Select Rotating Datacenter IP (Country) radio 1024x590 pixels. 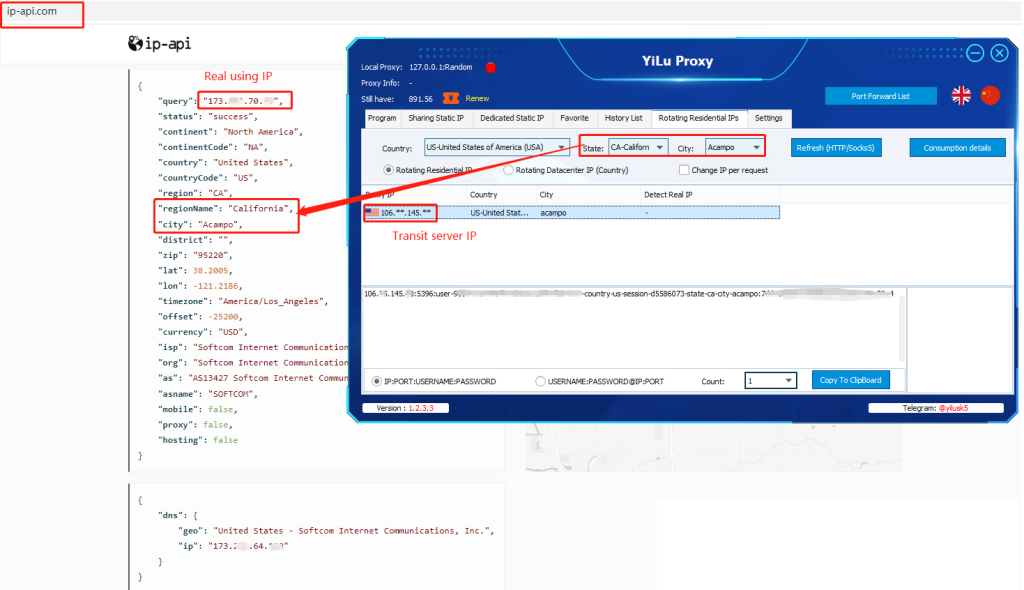point(508,170)
